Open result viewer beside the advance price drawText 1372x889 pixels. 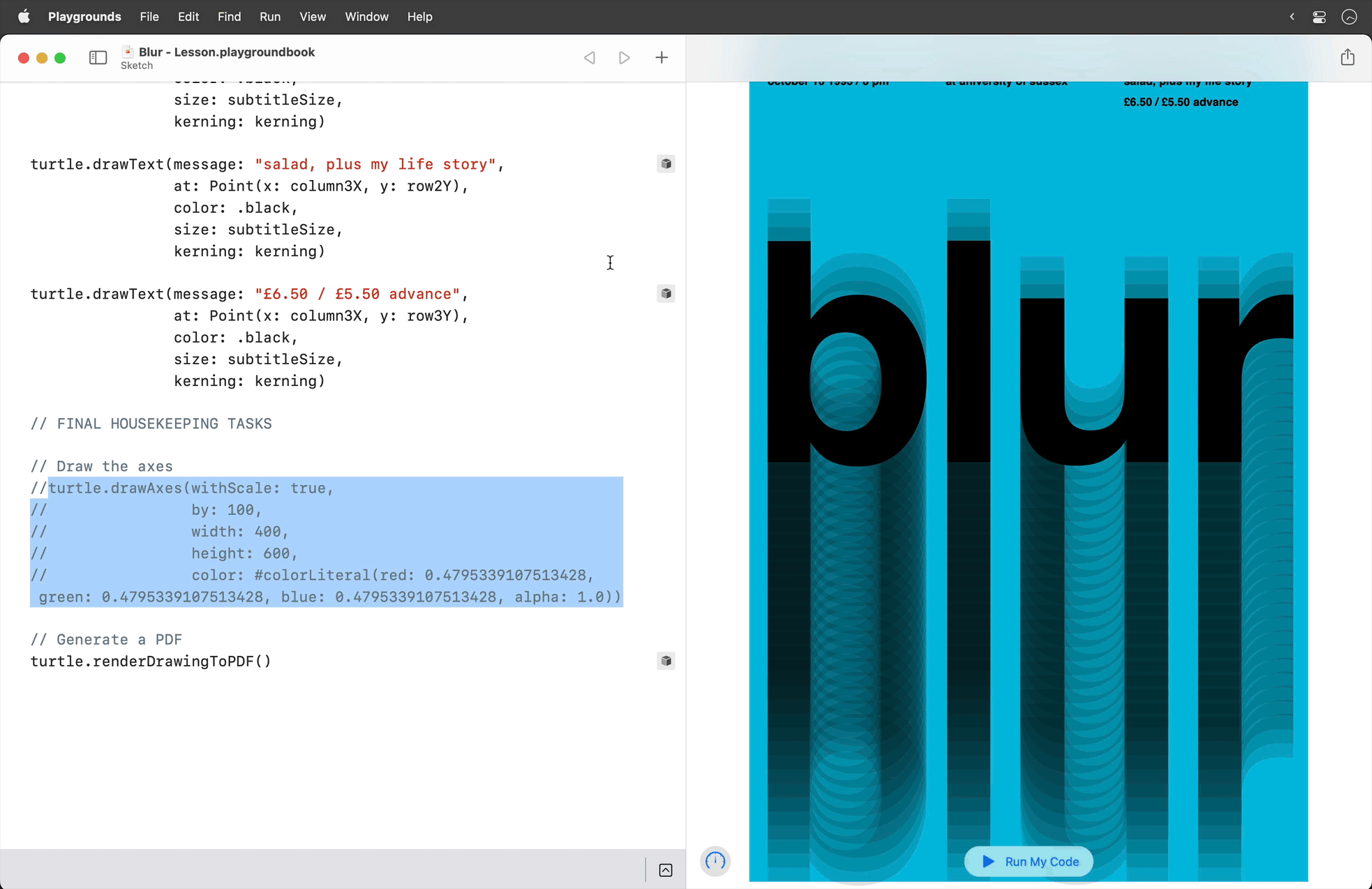coord(666,294)
